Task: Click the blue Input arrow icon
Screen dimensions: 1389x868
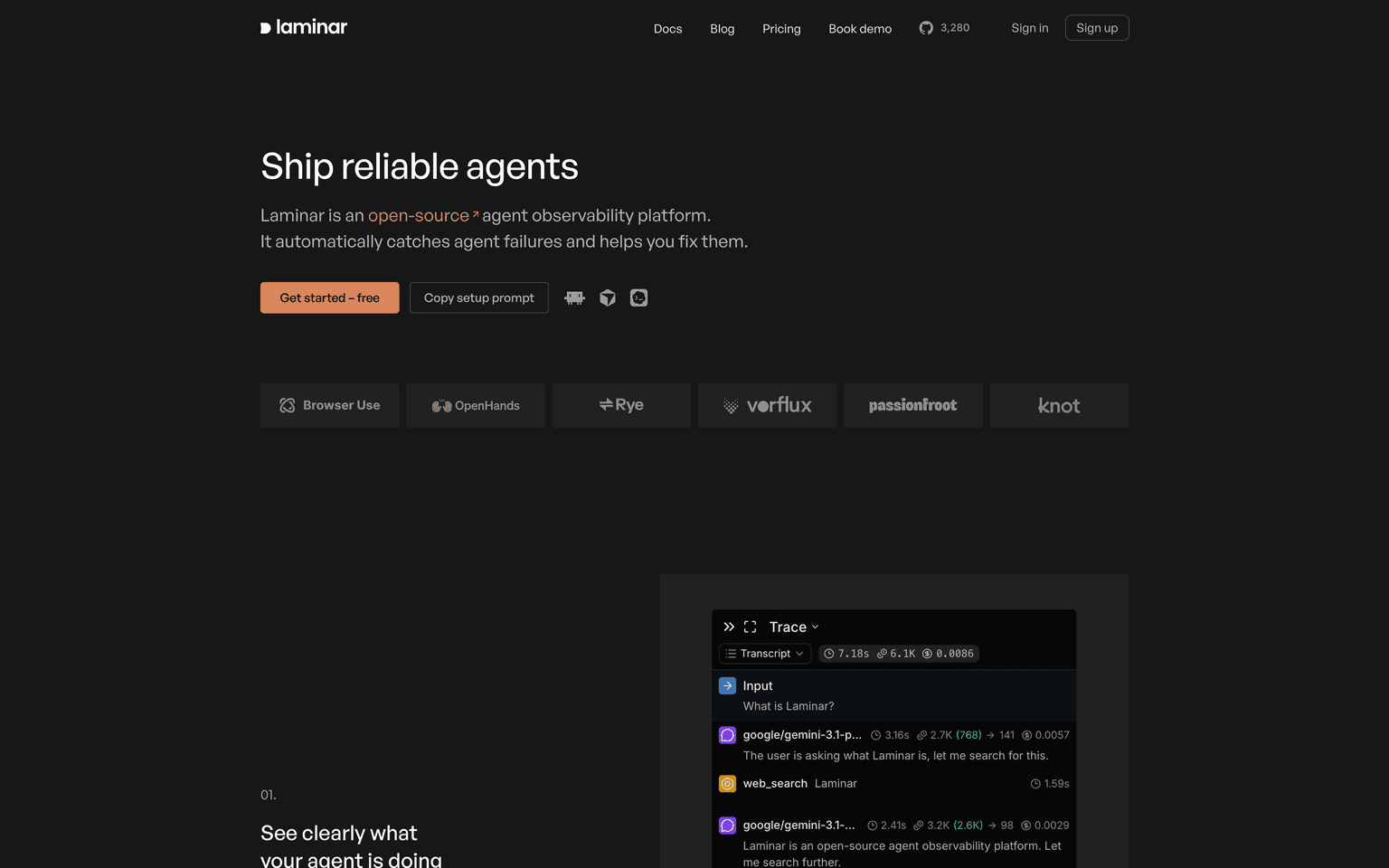Action: pos(727,685)
